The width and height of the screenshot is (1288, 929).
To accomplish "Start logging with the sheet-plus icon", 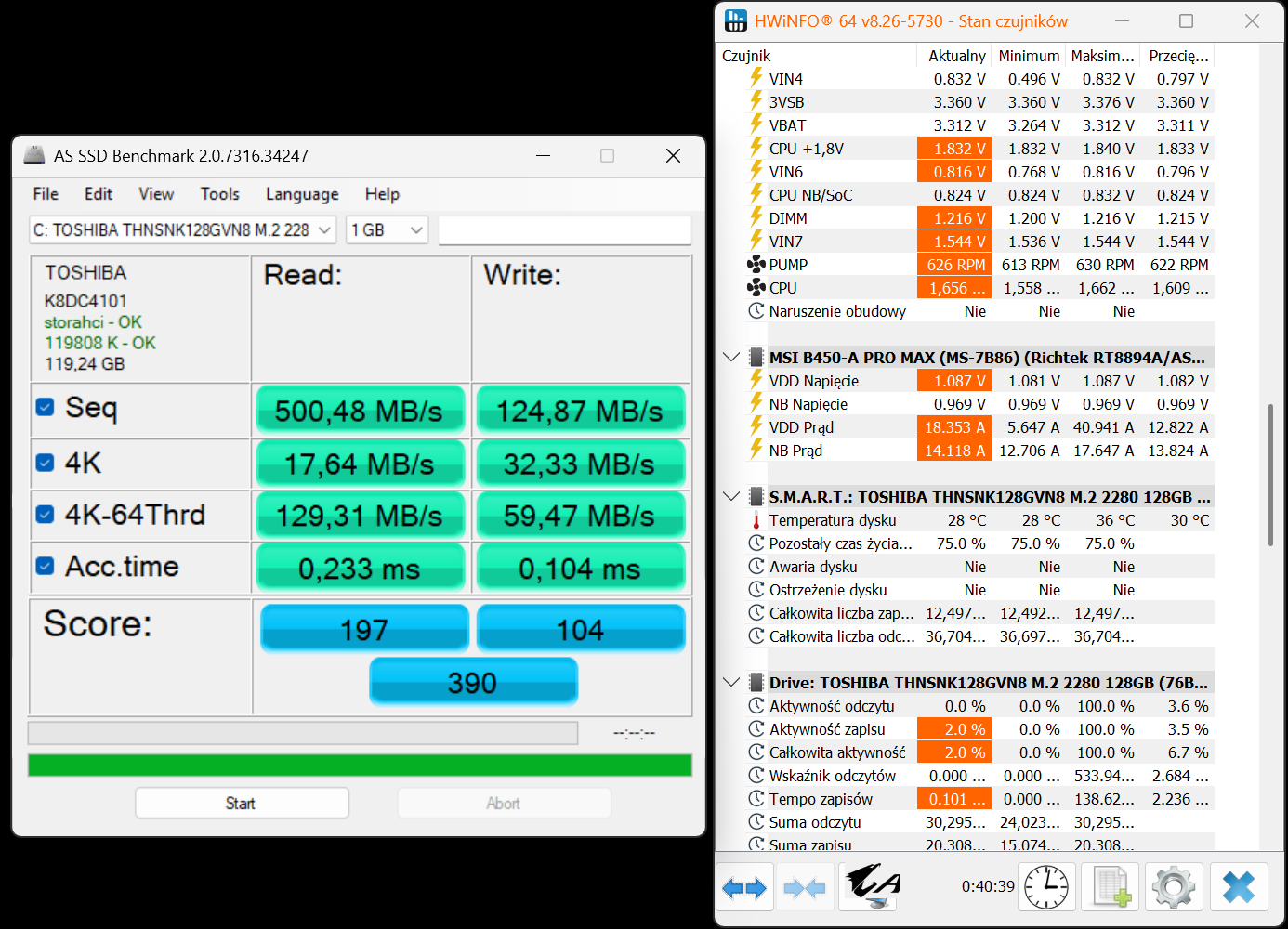I will [x=1111, y=887].
